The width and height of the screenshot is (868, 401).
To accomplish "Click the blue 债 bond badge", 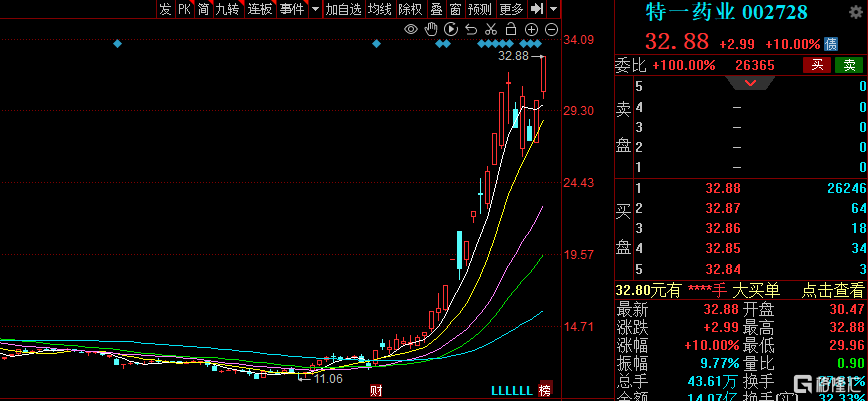I will coord(831,45).
